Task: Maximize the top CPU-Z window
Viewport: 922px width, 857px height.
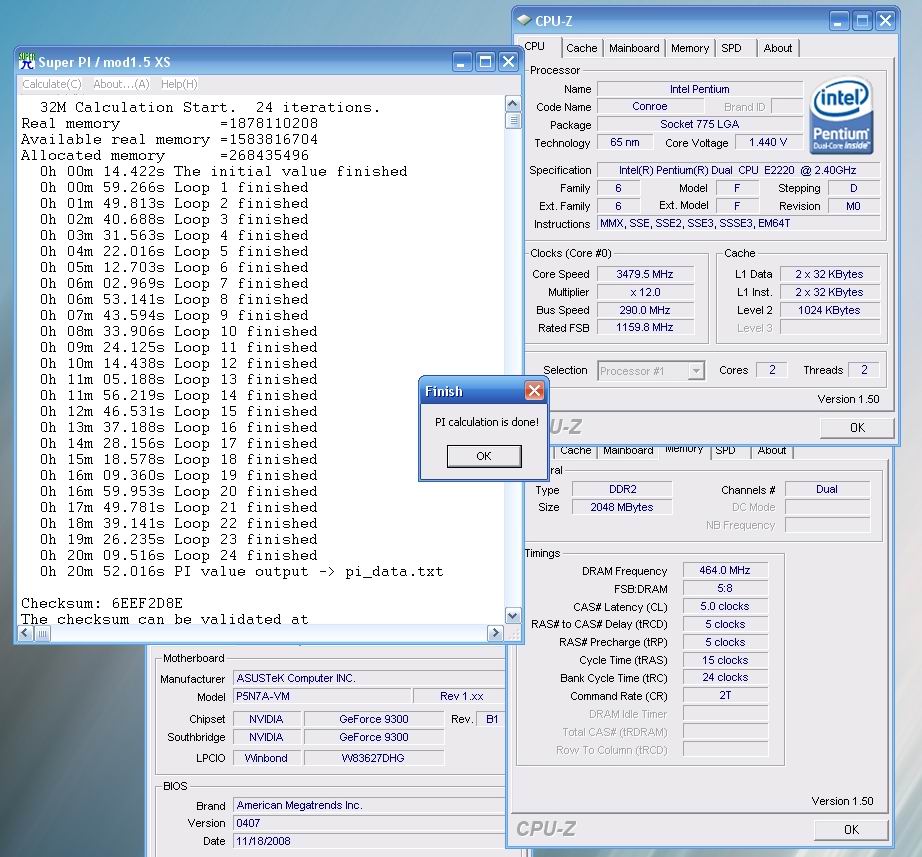Action: pyautogui.click(x=862, y=21)
